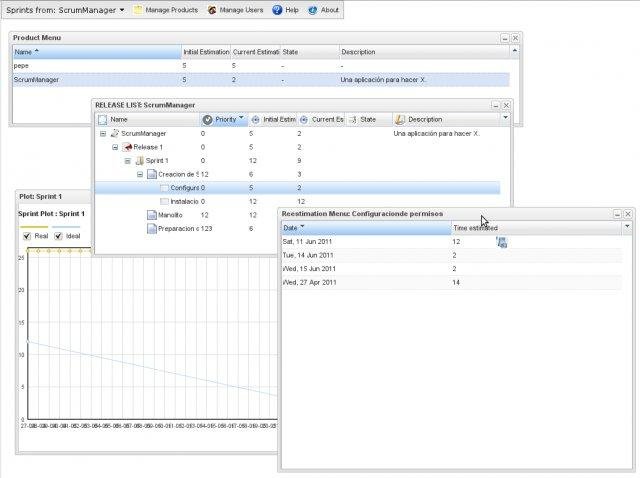The height and width of the screenshot is (478, 640).
Task: Toggle the Ideal series checkbox
Action: click(58, 236)
